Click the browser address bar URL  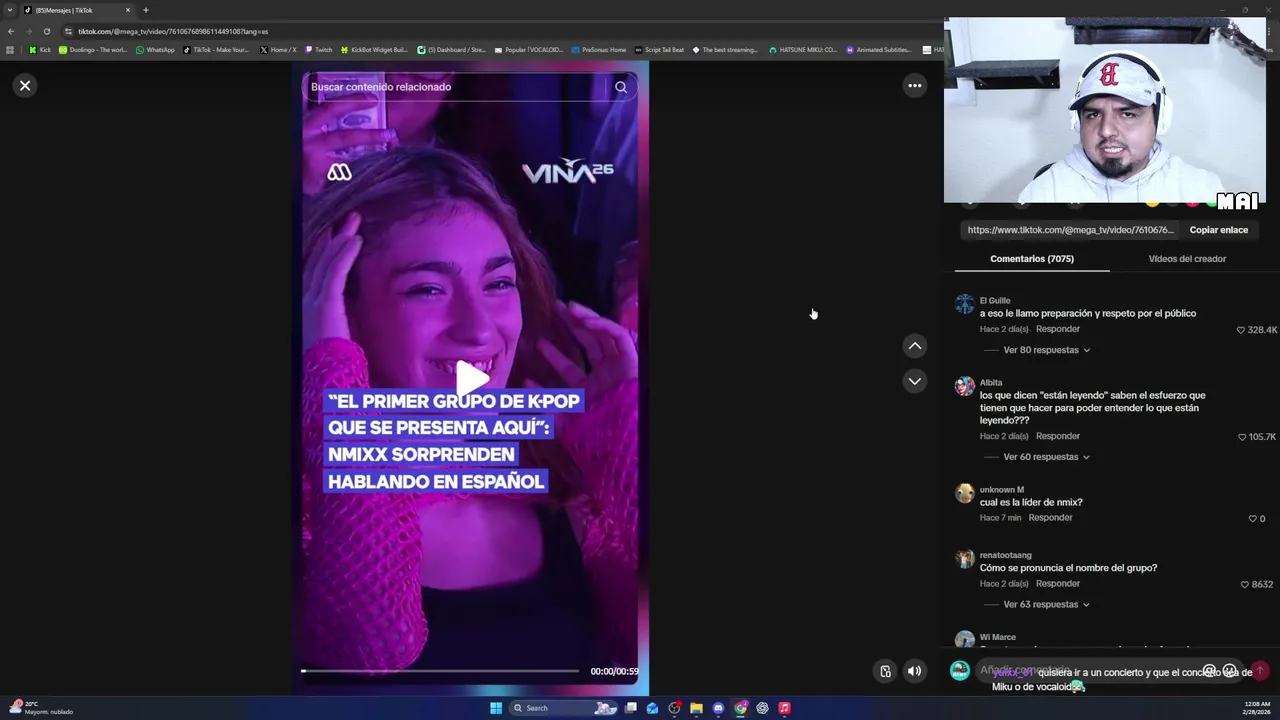[x=173, y=31]
